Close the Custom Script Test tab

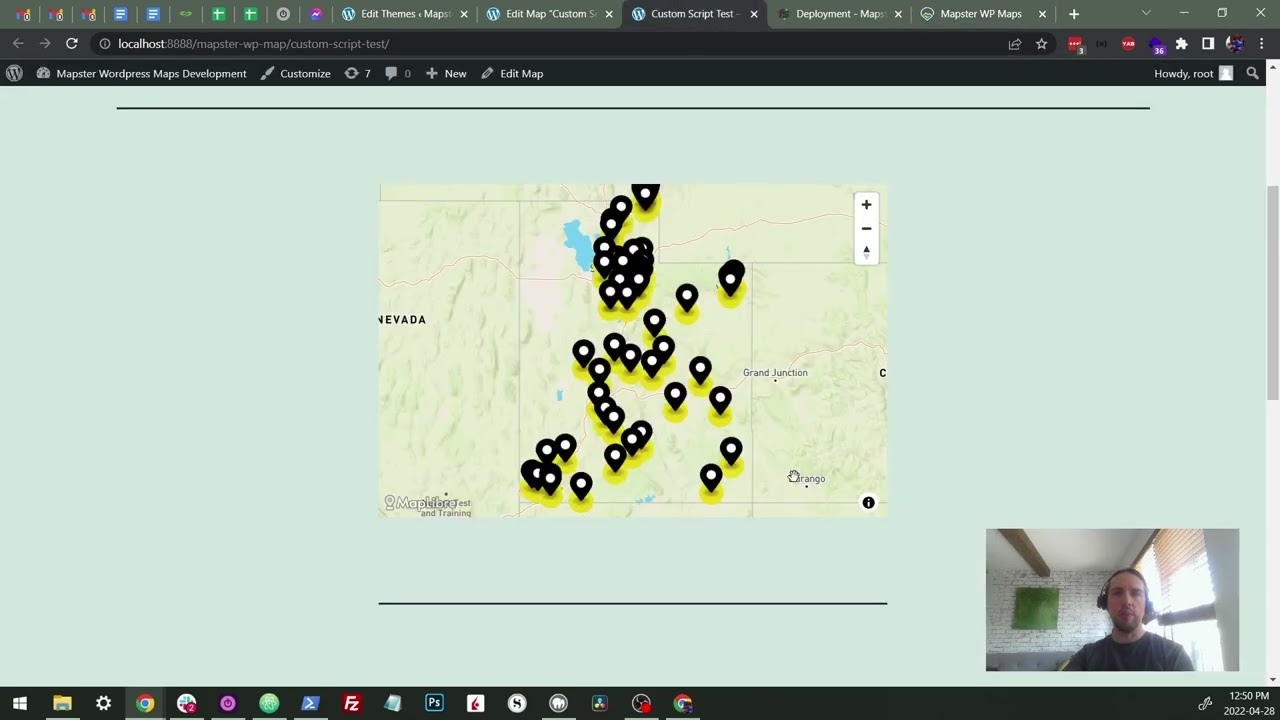[x=754, y=14]
